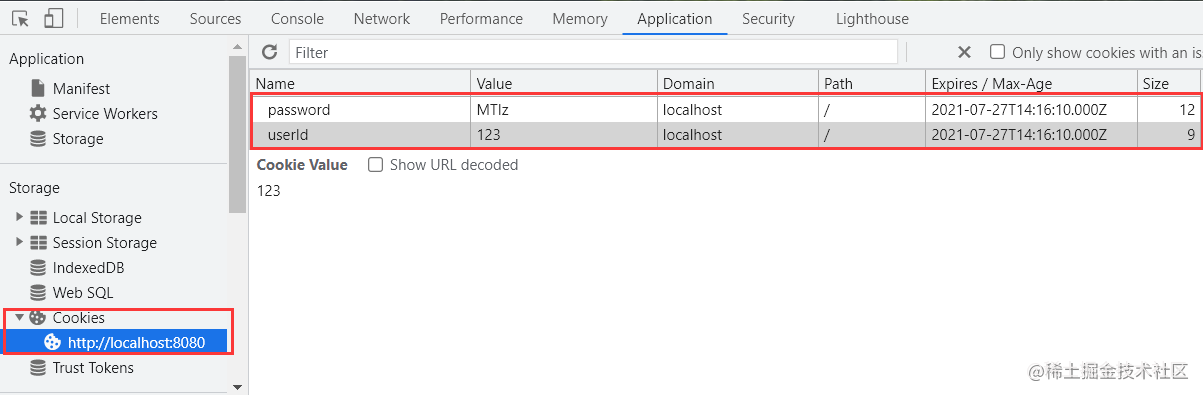Open the Lighthouse tab
Viewport: 1203px width, 395px height.
point(873,18)
